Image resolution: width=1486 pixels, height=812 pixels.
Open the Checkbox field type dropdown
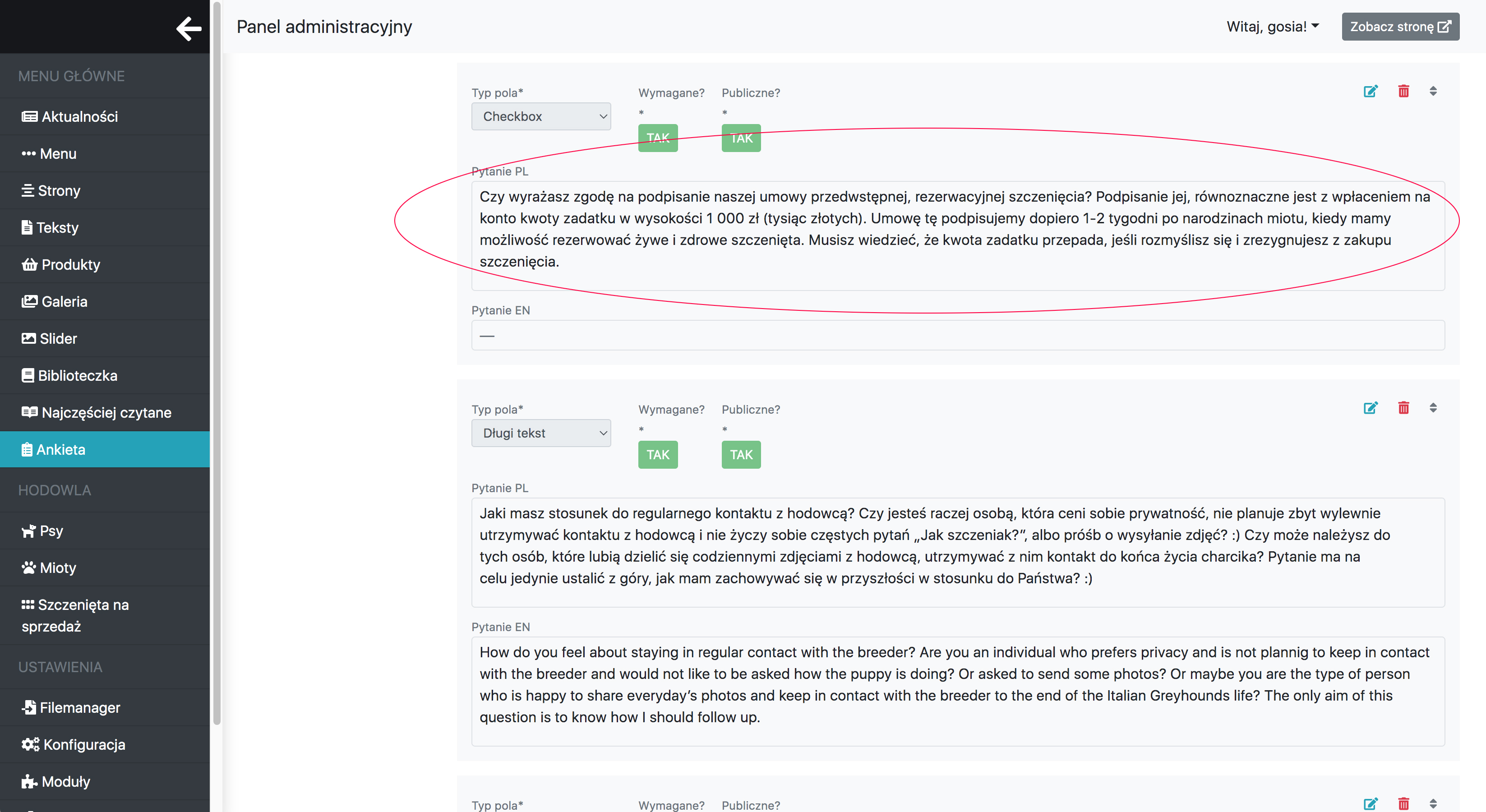pos(540,116)
